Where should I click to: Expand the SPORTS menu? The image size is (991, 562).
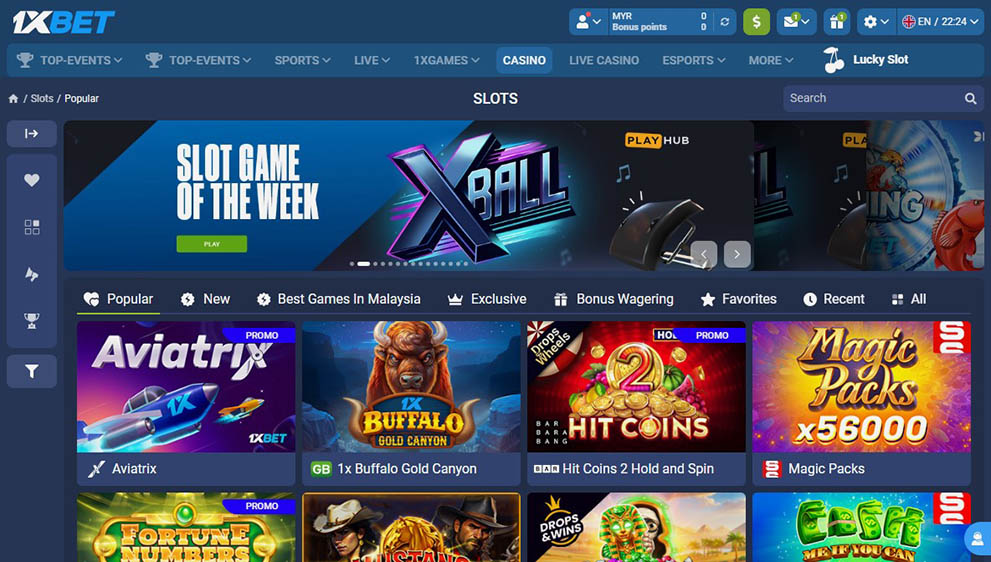tap(302, 60)
